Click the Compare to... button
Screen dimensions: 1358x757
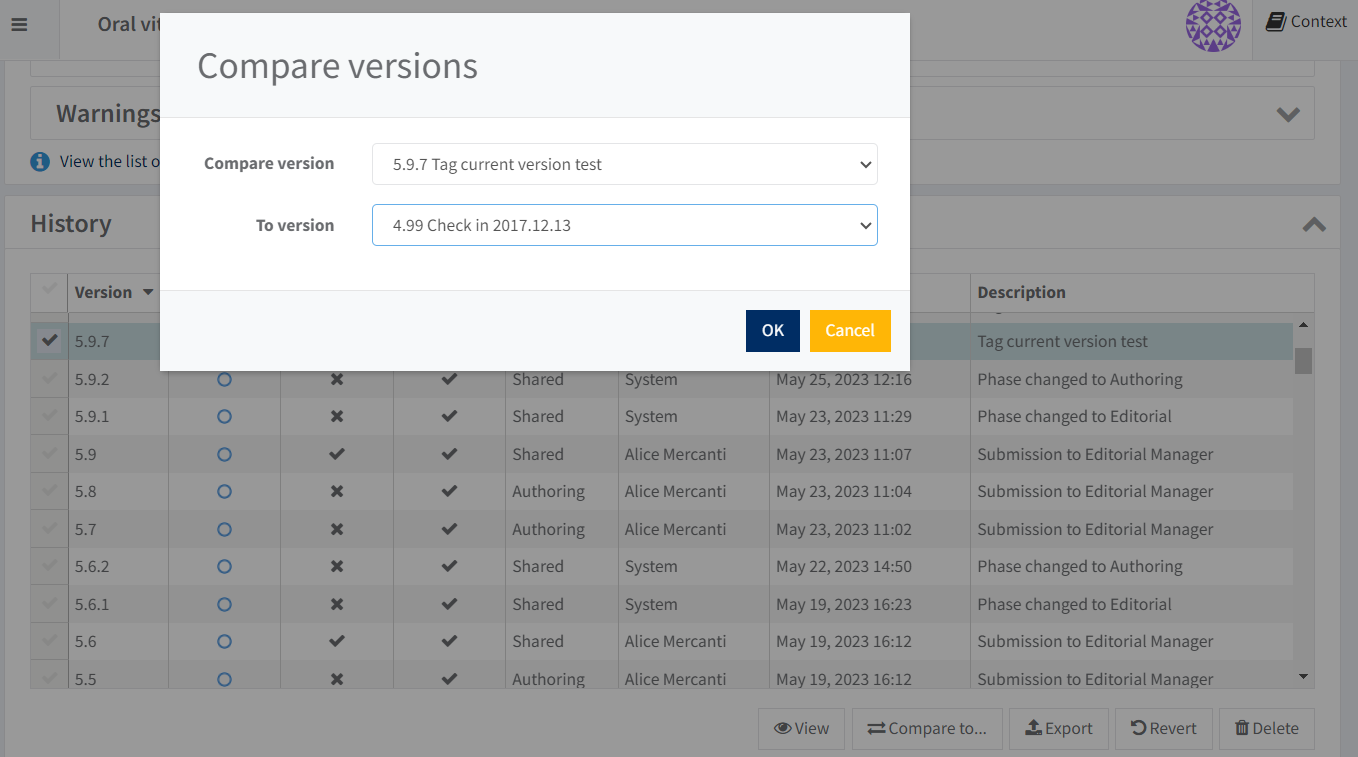coord(926,728)
